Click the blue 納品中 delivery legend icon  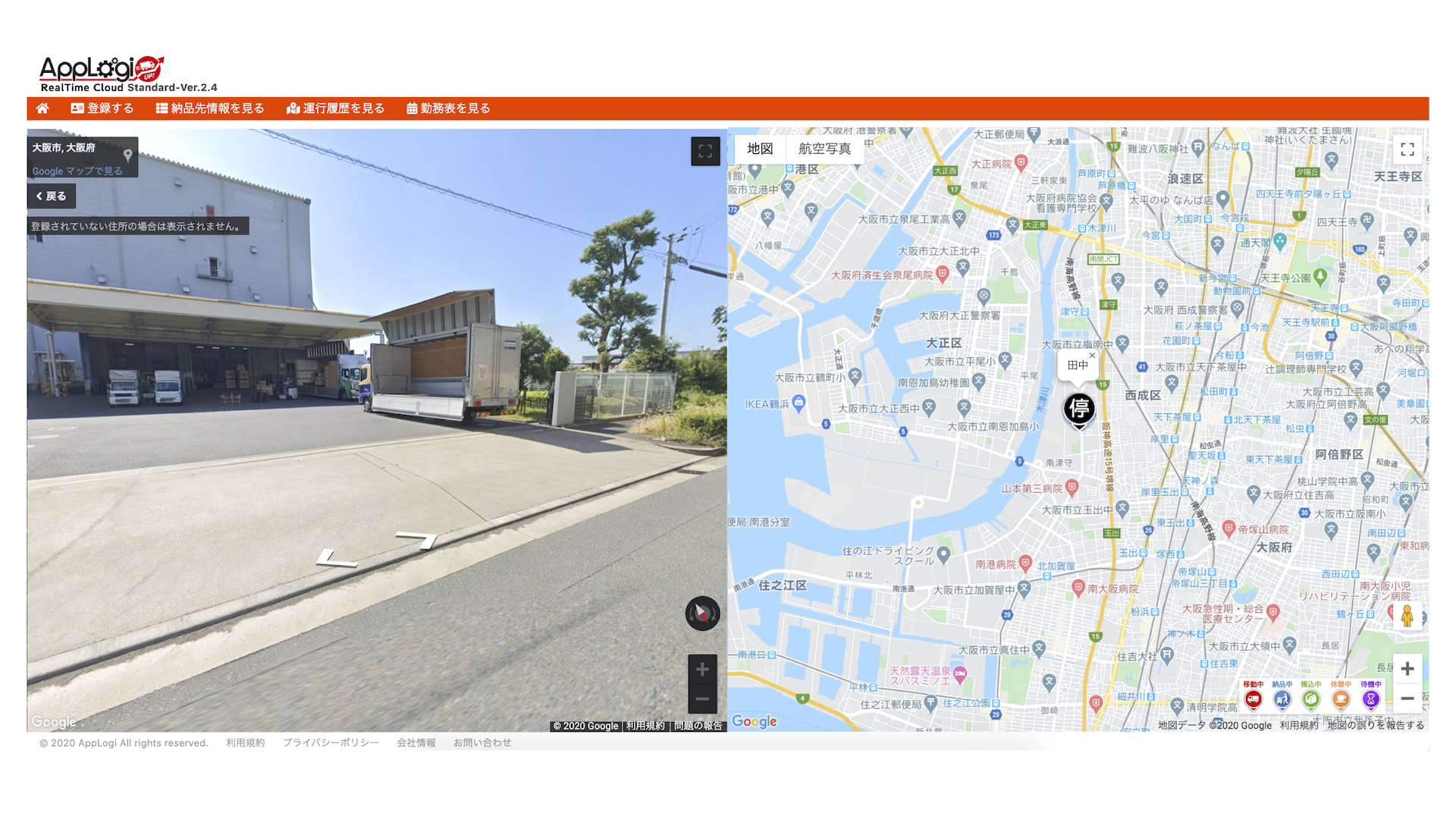(1282, 699)
